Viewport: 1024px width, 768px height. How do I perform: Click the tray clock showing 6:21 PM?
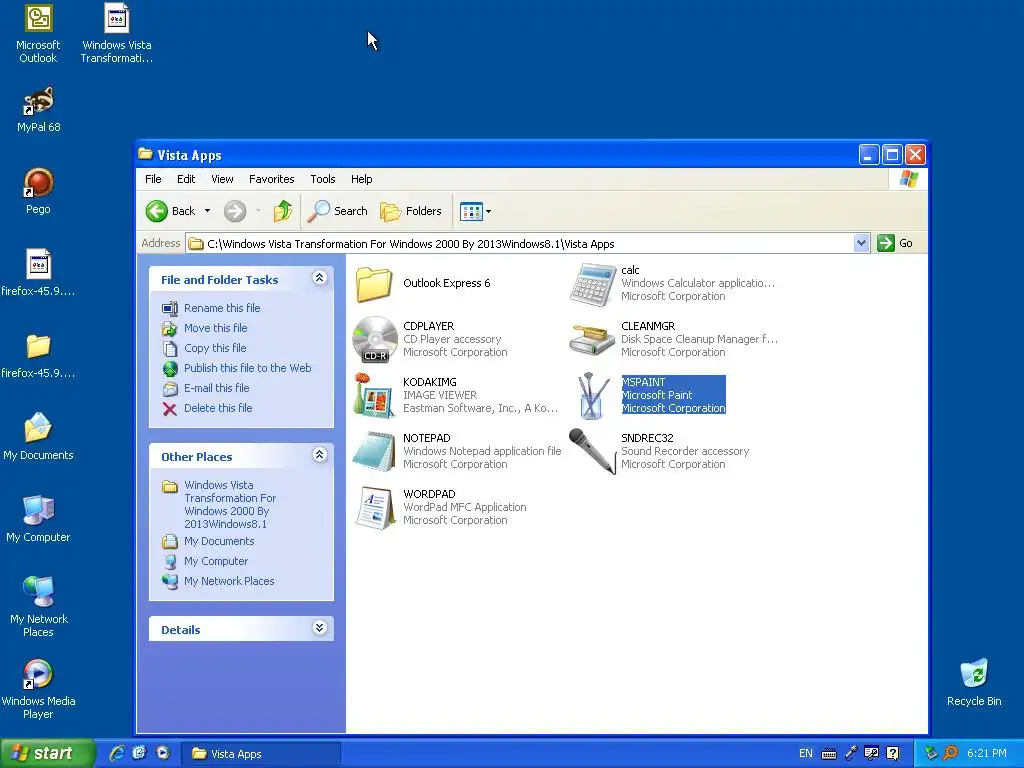[987, 754]
